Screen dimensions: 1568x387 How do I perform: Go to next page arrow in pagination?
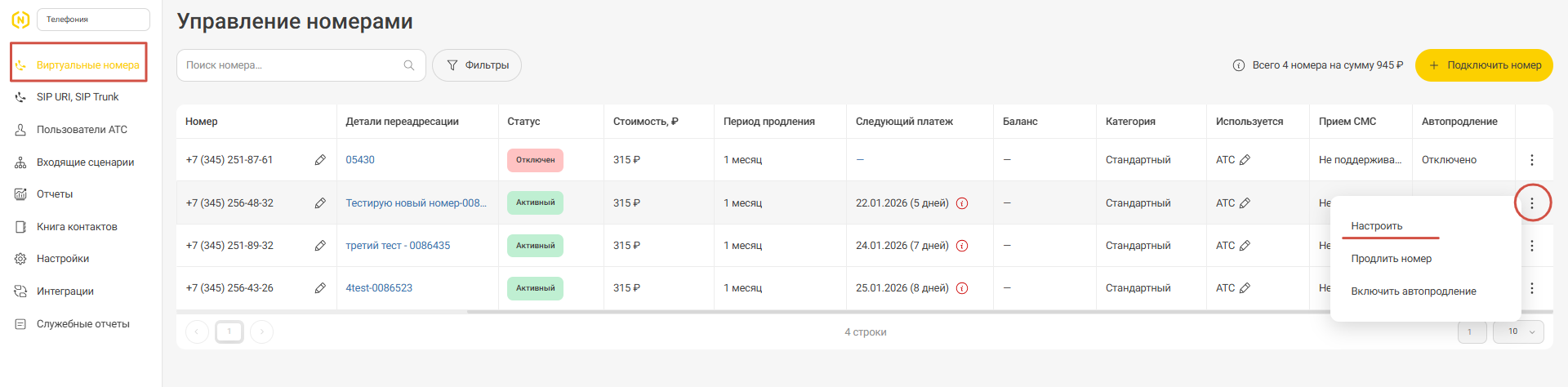pyautogui.click(x=262, y=331)
